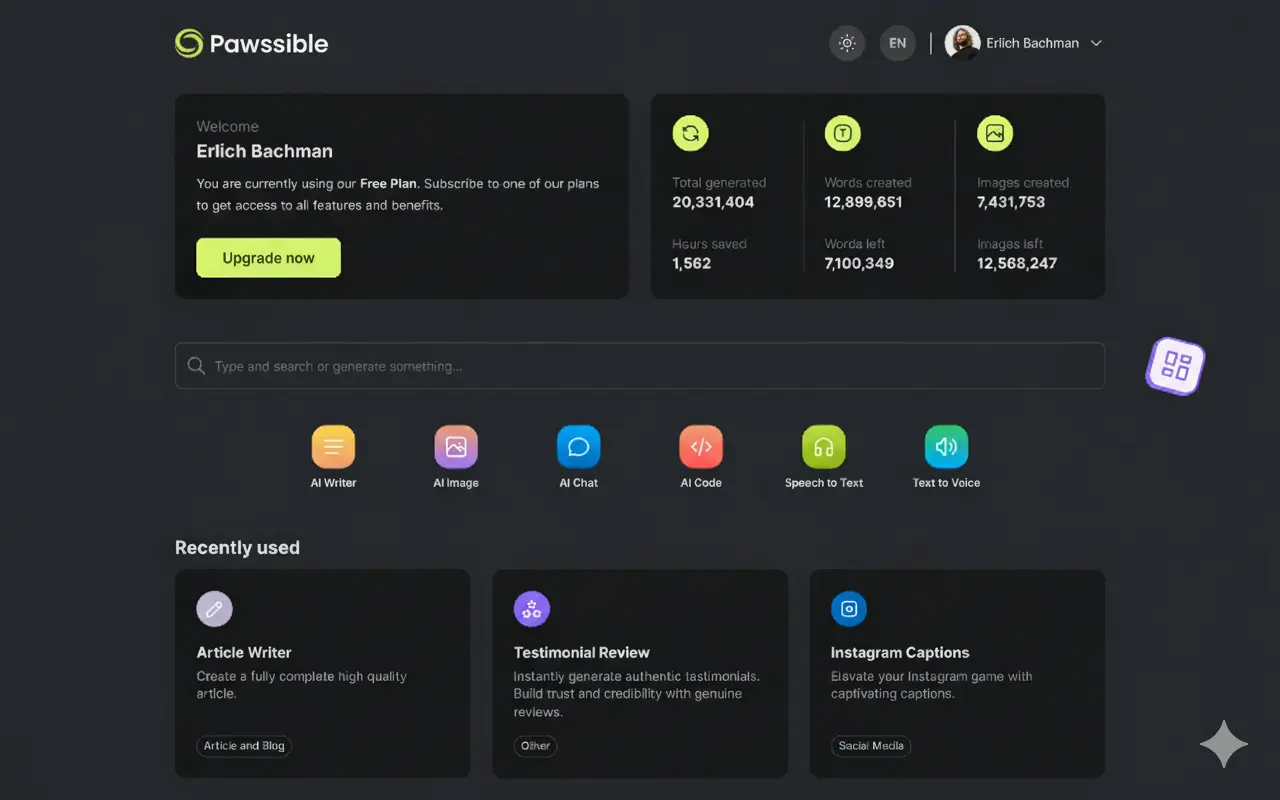Click inside the search bar
This screenshot has height=800, width=1280.
click(x=640, y=366)
